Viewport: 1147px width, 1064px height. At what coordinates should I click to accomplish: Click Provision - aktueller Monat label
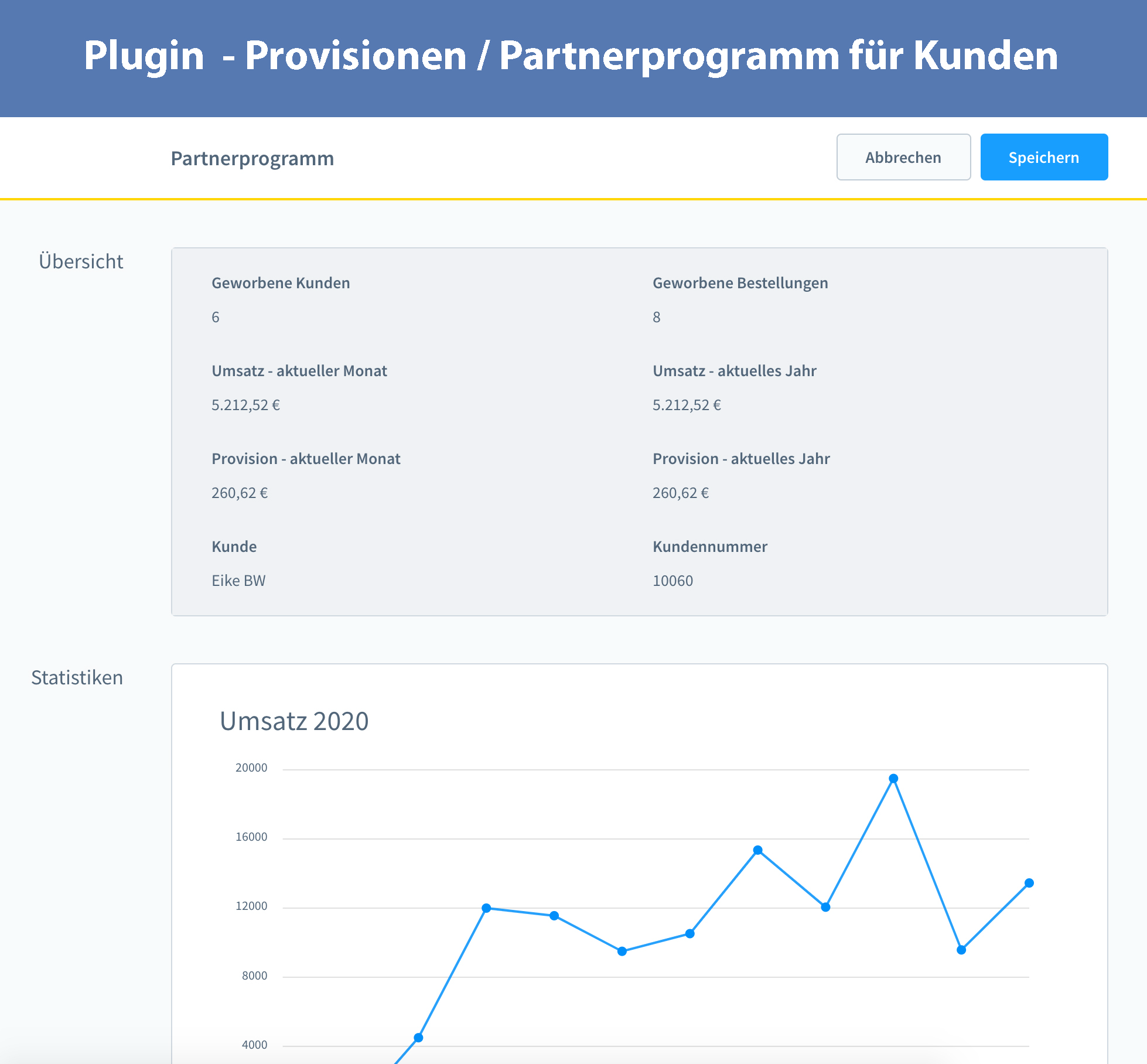click(306, 459)
